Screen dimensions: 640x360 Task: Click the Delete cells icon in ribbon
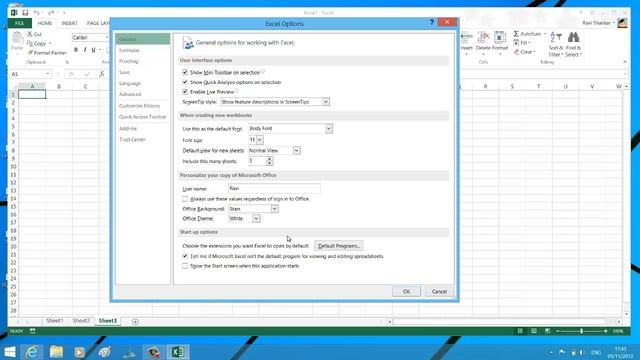(483, 38)
